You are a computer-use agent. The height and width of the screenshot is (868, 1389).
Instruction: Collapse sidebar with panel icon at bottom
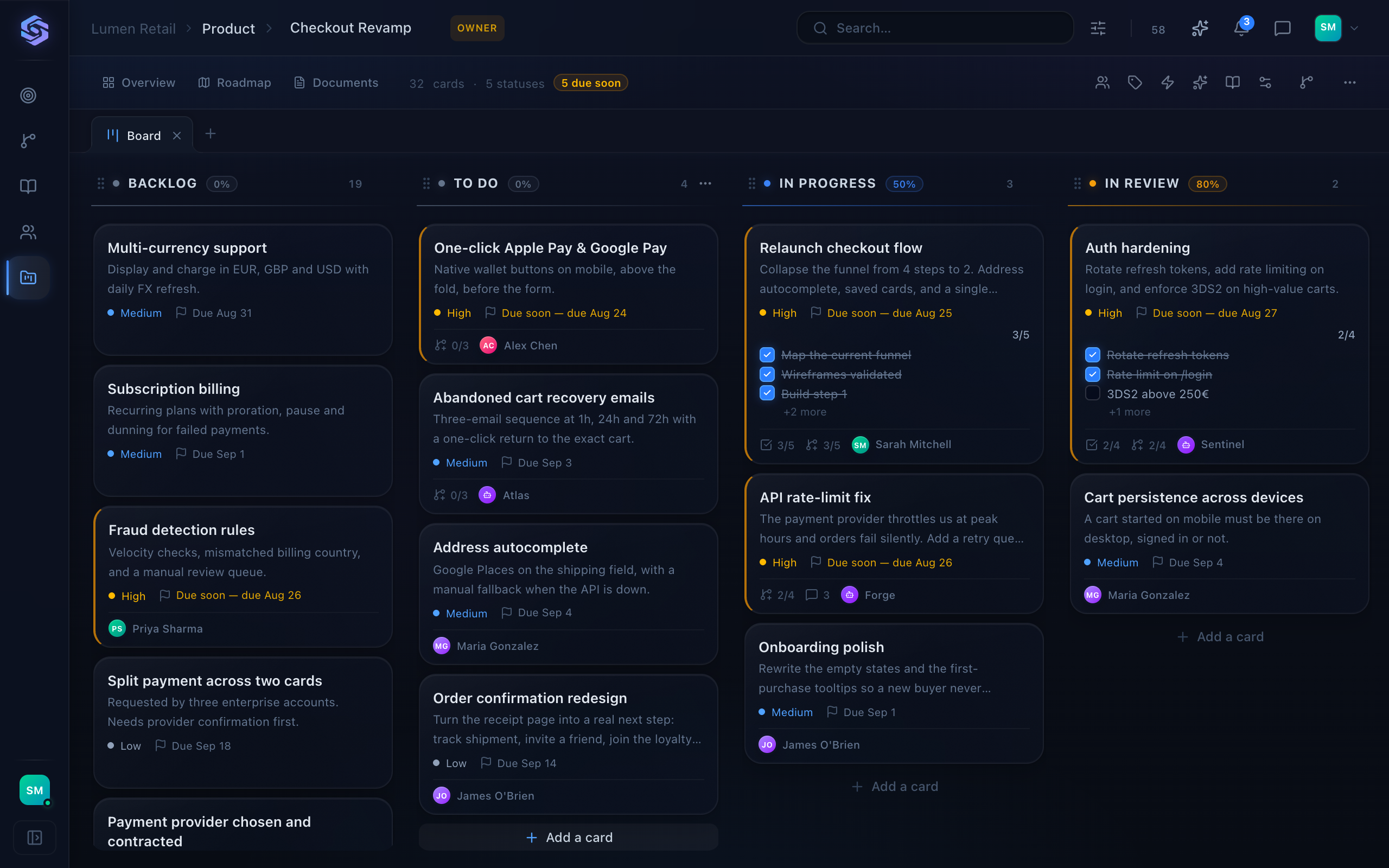34,838
